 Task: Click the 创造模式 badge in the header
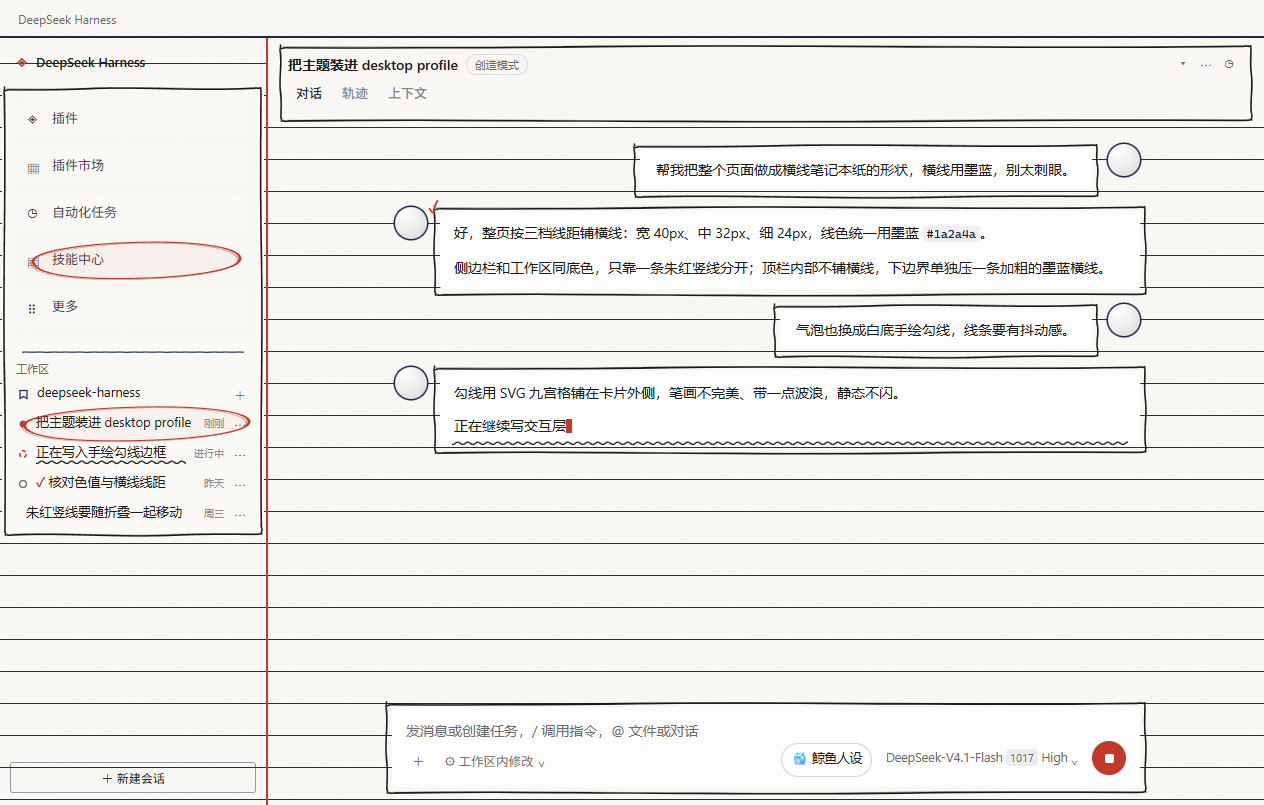click(497, 65)
